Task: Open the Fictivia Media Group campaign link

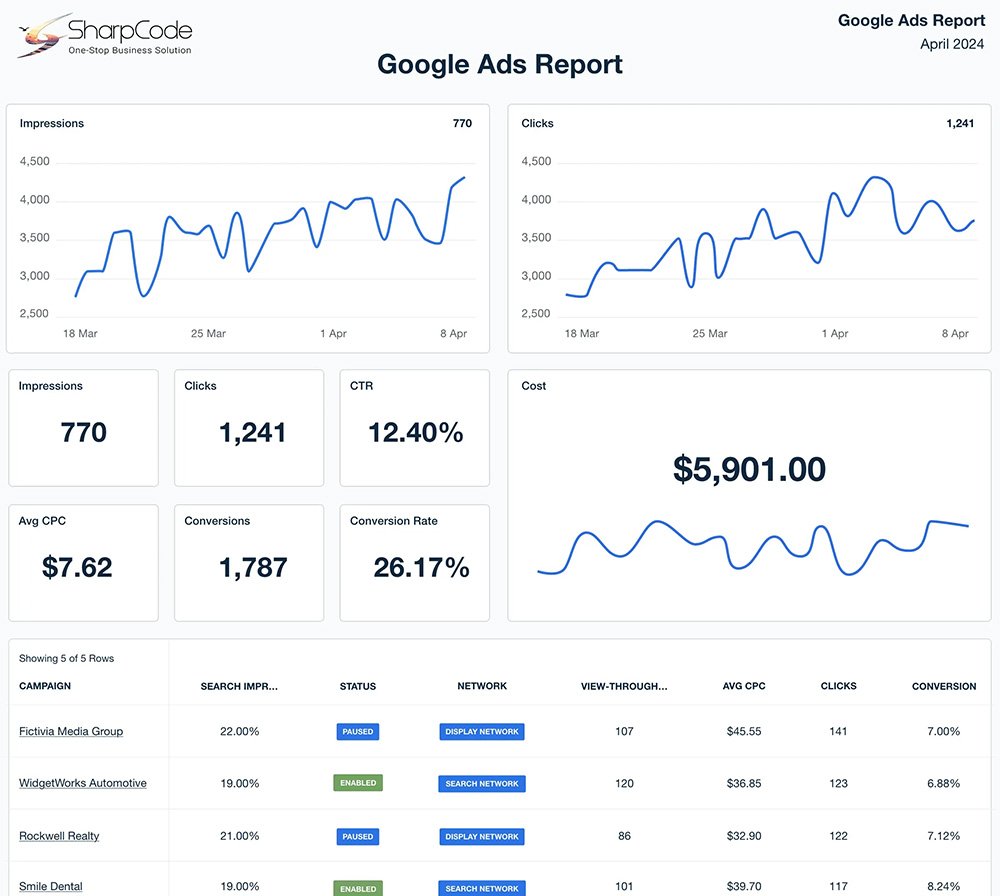Action: click(71, 731)
